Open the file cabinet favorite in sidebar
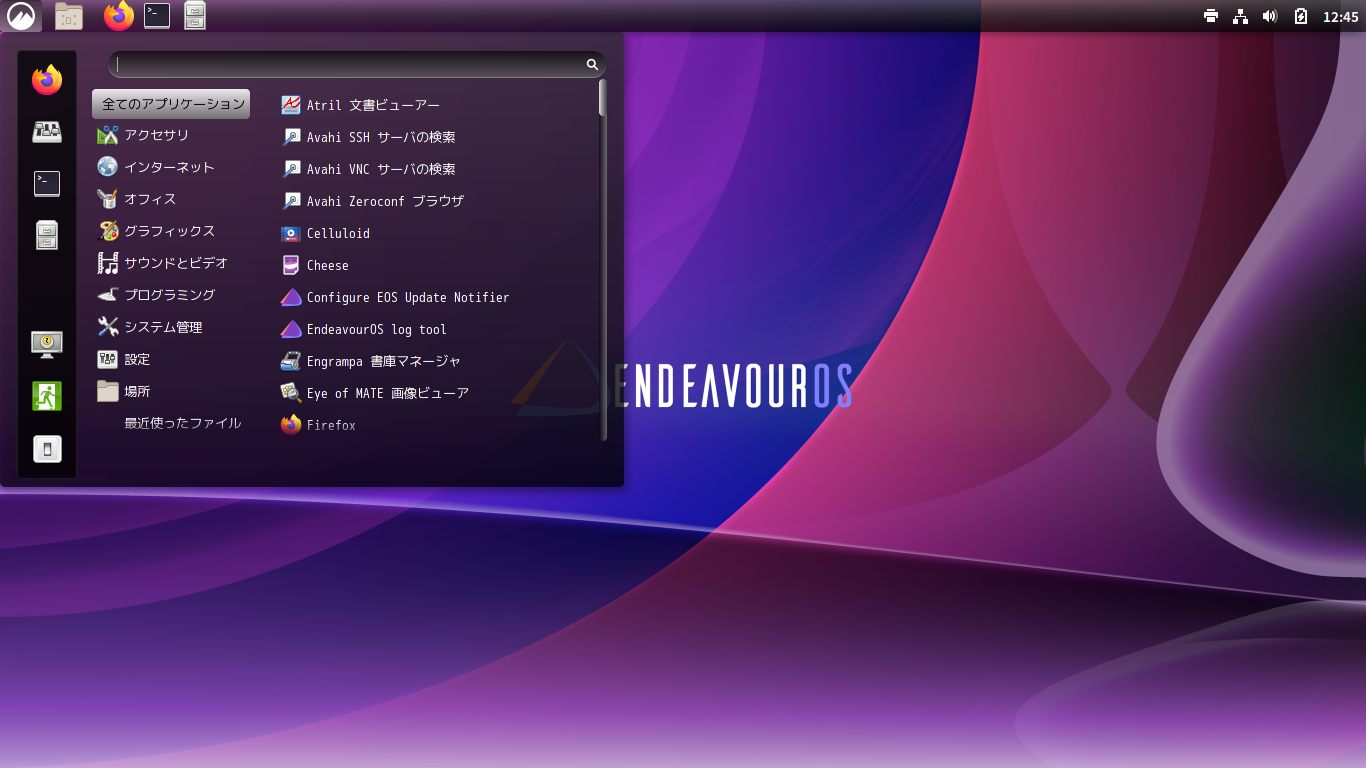Screen dimensions: 1366x768 pos(47,235)
